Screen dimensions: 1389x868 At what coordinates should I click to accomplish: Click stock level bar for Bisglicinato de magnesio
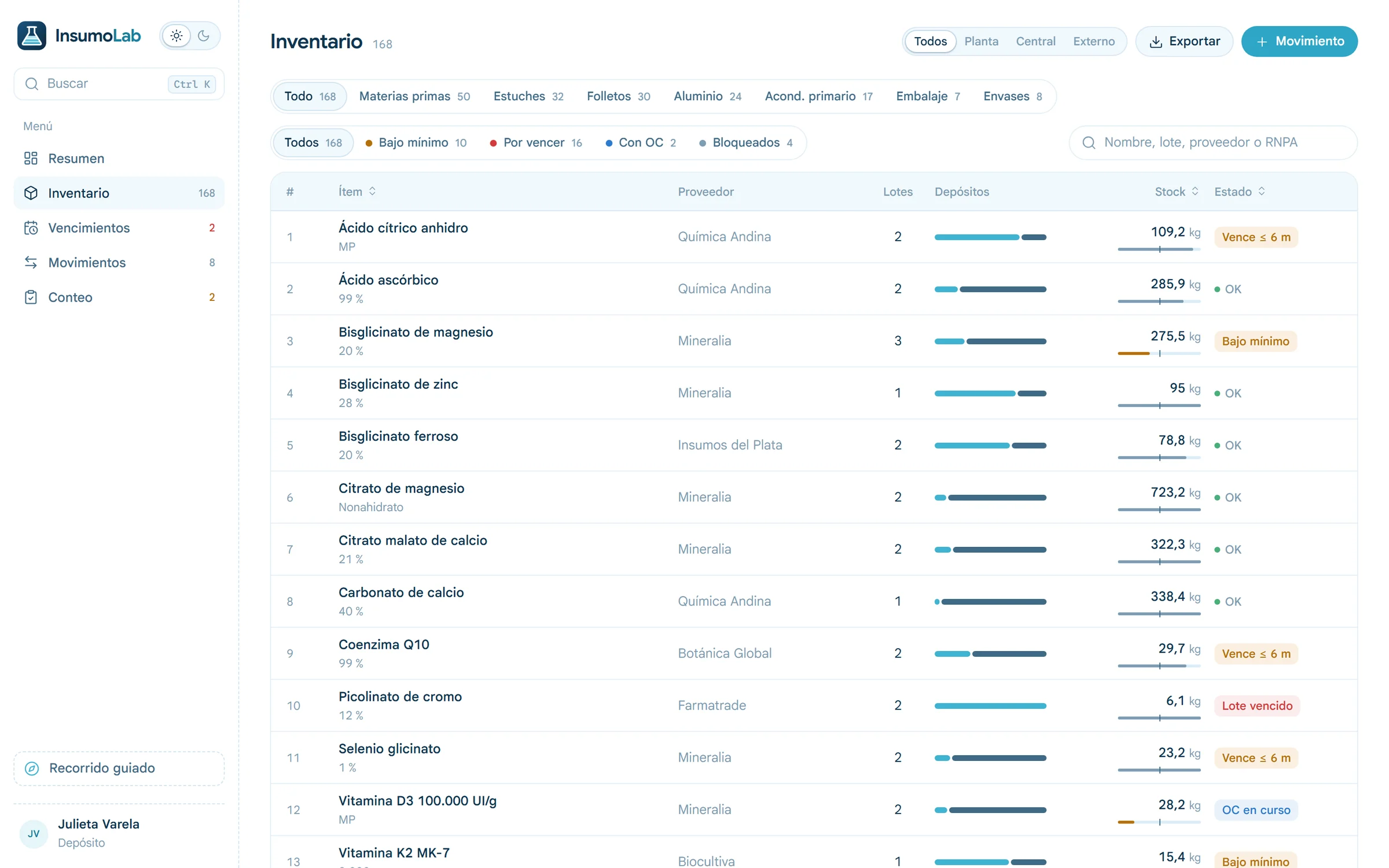(1159, 353)
